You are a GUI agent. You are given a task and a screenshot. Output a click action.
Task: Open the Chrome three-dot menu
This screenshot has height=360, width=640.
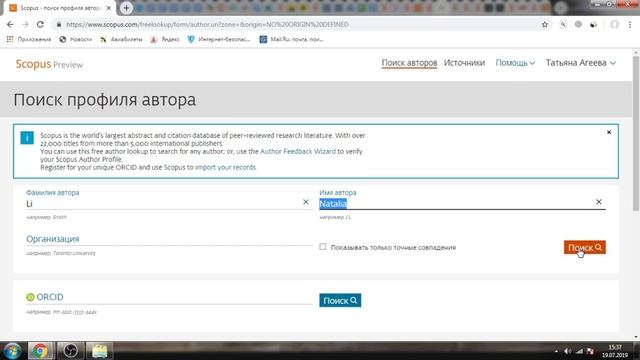point(630,24)
